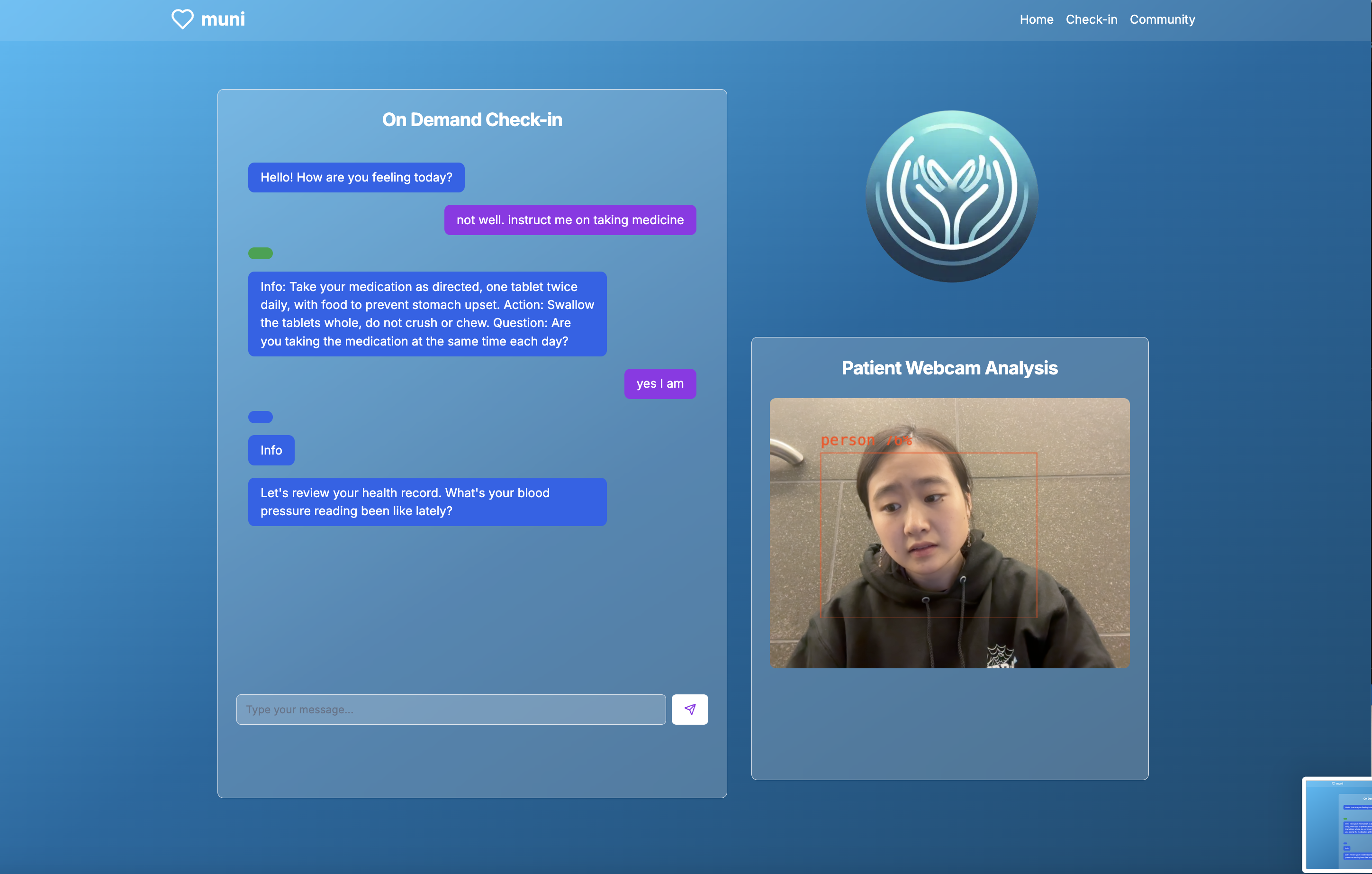Click the muni brand name text
Image resolution: width=1372 pixels, height=874 pixels.
pyautogui.click(x=223, y=19)
